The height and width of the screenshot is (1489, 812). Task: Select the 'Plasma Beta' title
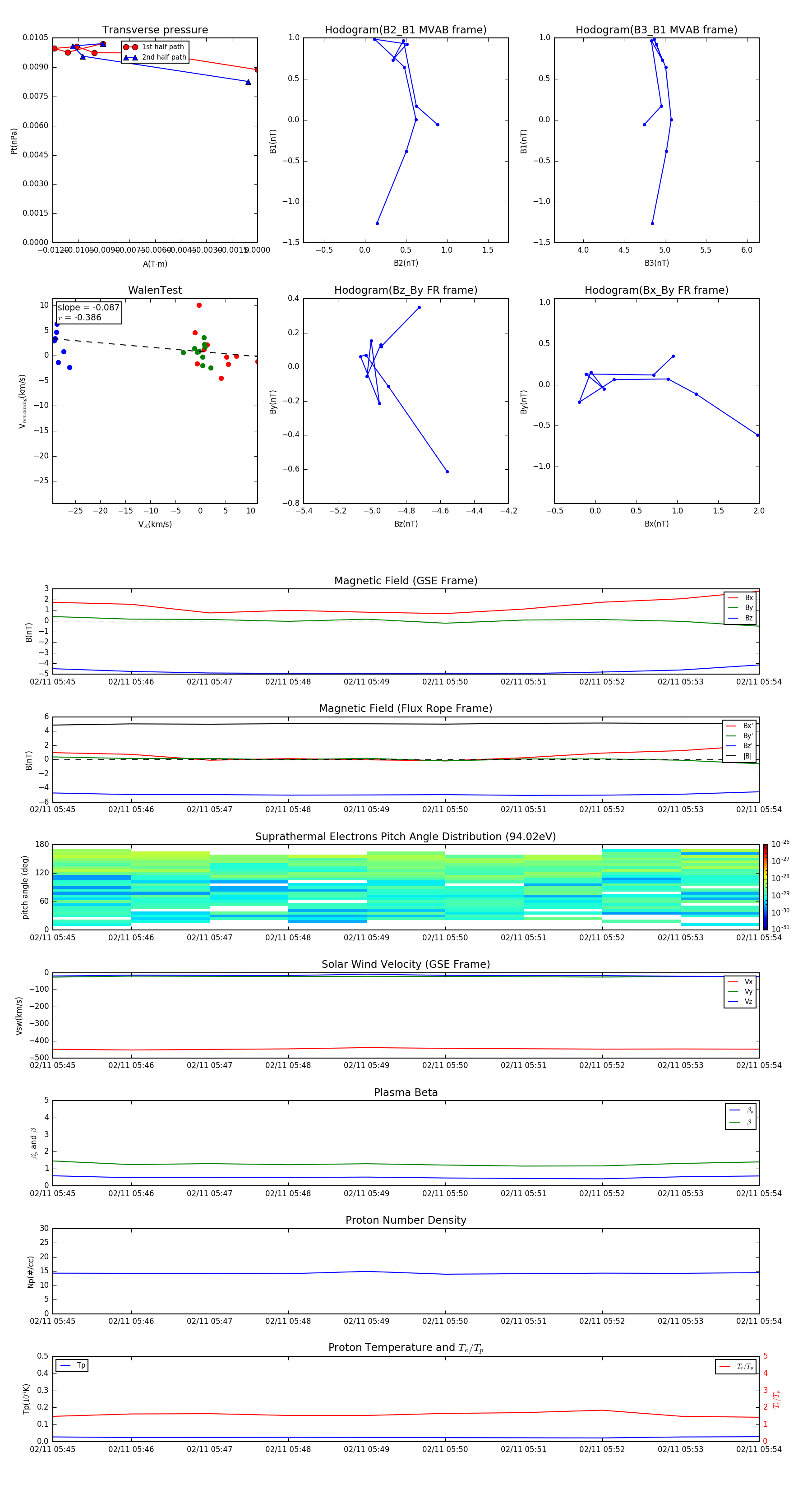click(x=406, y=1092)
